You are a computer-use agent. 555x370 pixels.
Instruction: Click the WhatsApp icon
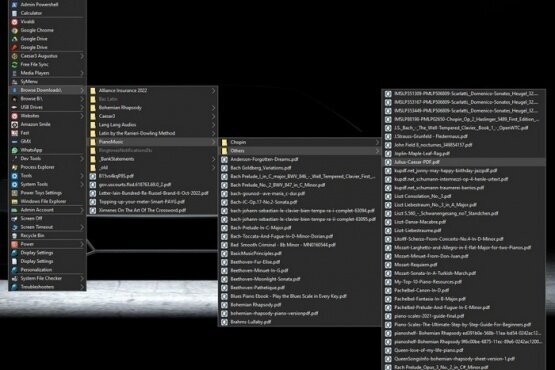15,150
